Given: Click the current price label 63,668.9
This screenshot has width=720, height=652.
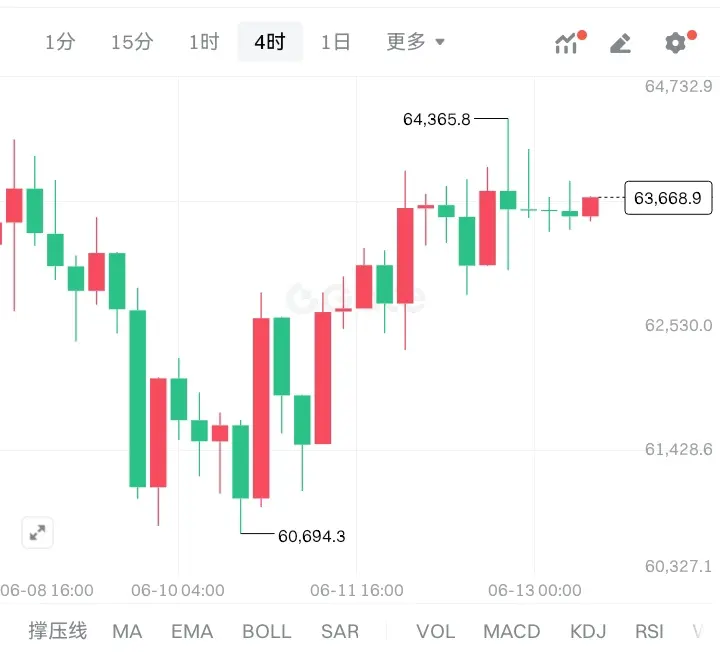Looking at the screenshot, I should click(668, 198).
